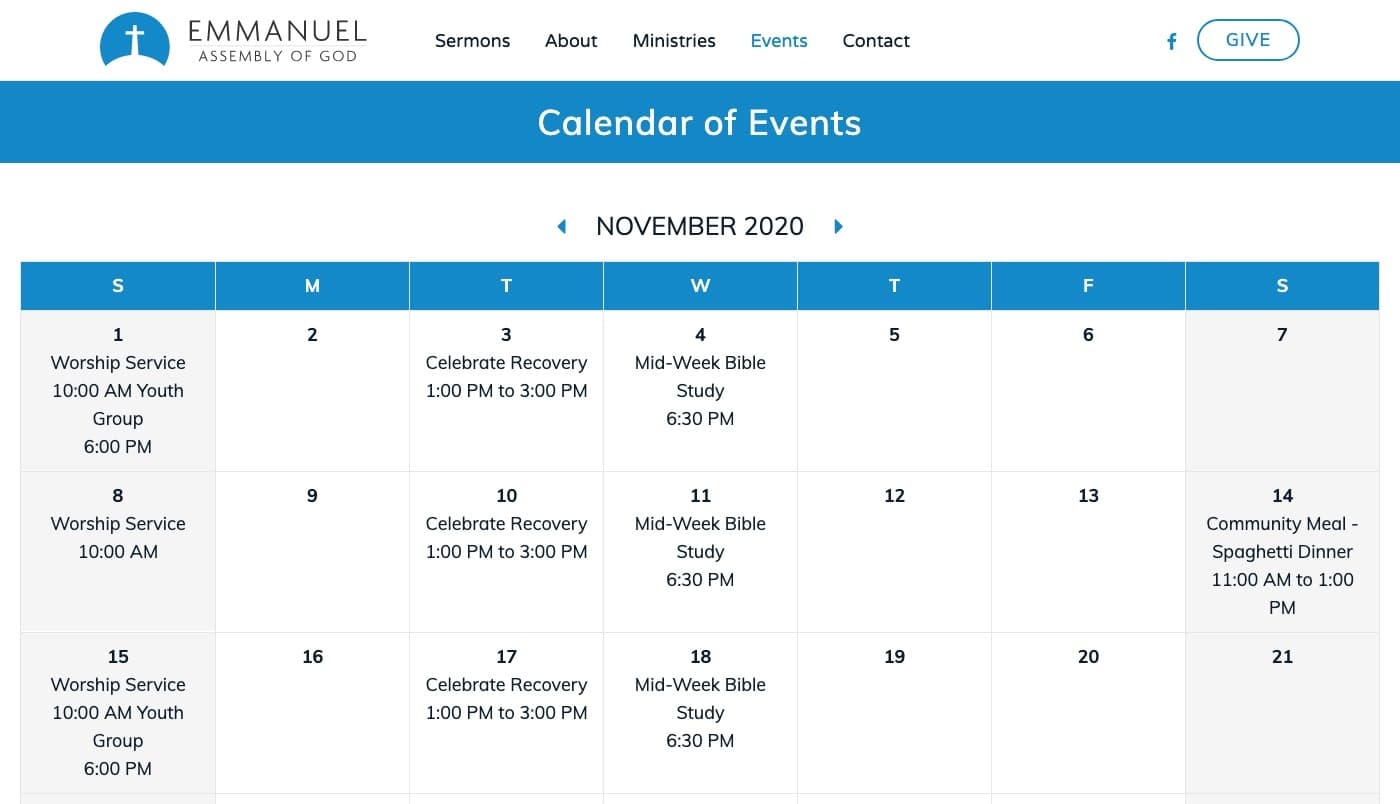Click the previous month arrow
The height and width of the screenshot is (804, 1400).
(x=561, y=226)
